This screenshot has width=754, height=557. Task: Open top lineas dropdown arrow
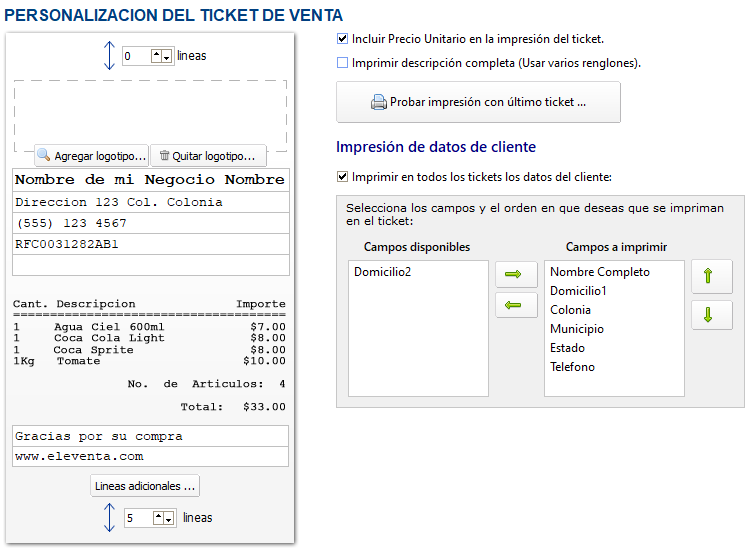pyautogui.click(x=166, y=56)
